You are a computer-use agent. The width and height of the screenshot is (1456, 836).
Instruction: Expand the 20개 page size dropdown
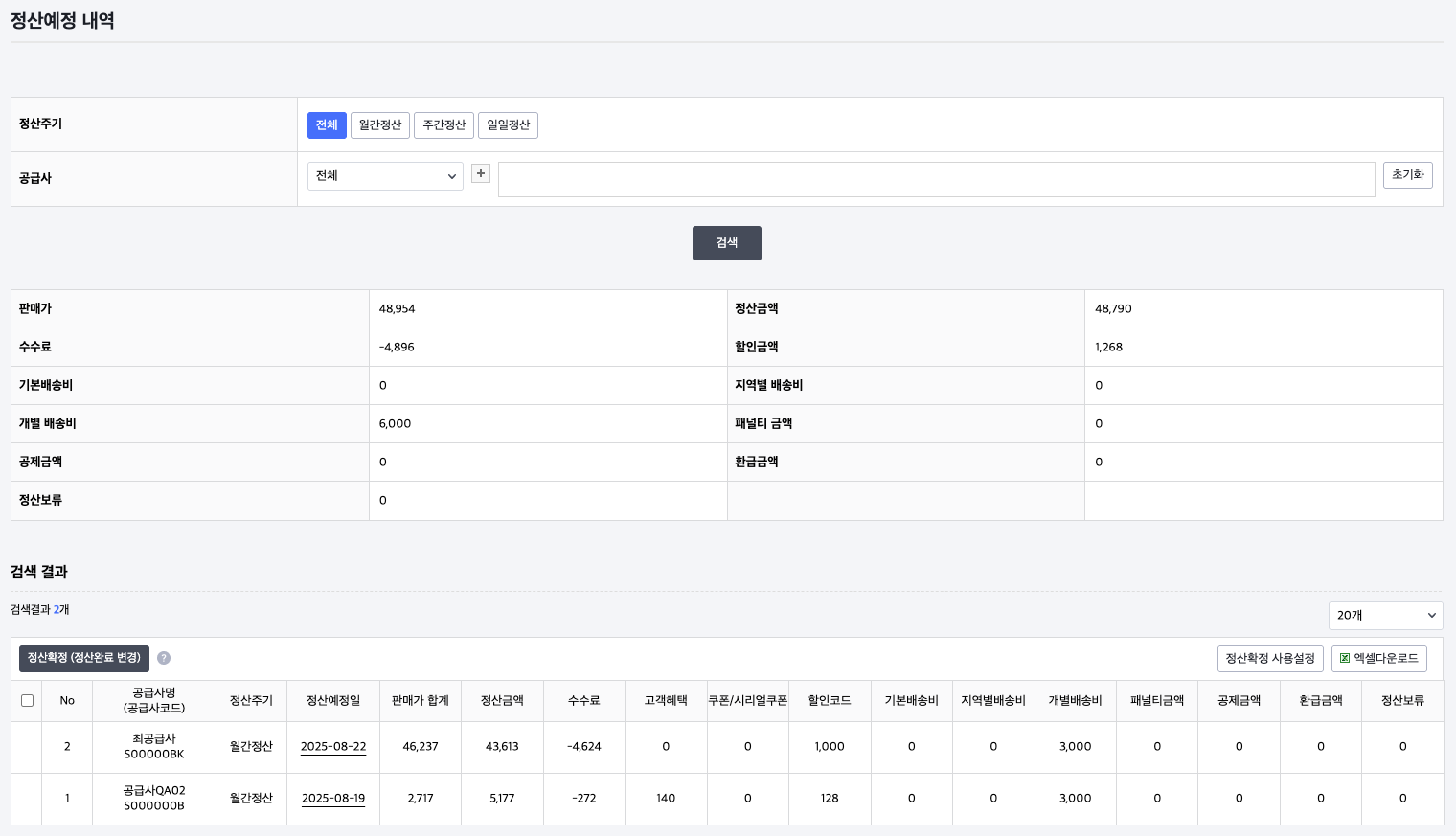pyautogui.click(x=1385, y=616)
